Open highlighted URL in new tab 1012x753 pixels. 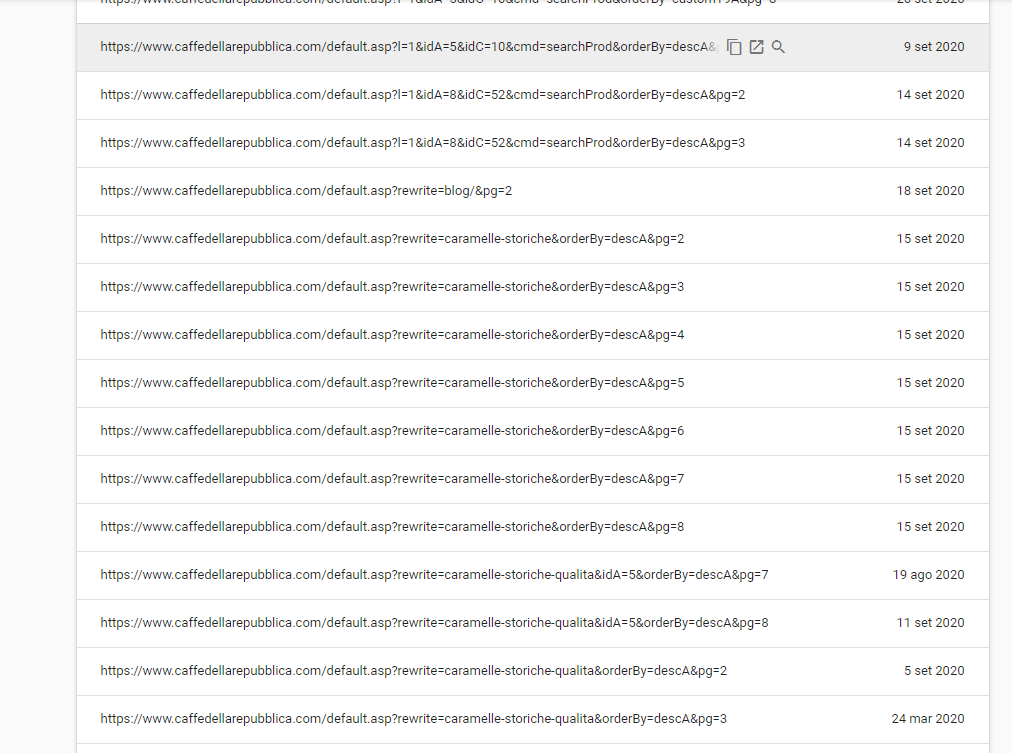pyautogui.click(x=756, y=47)
